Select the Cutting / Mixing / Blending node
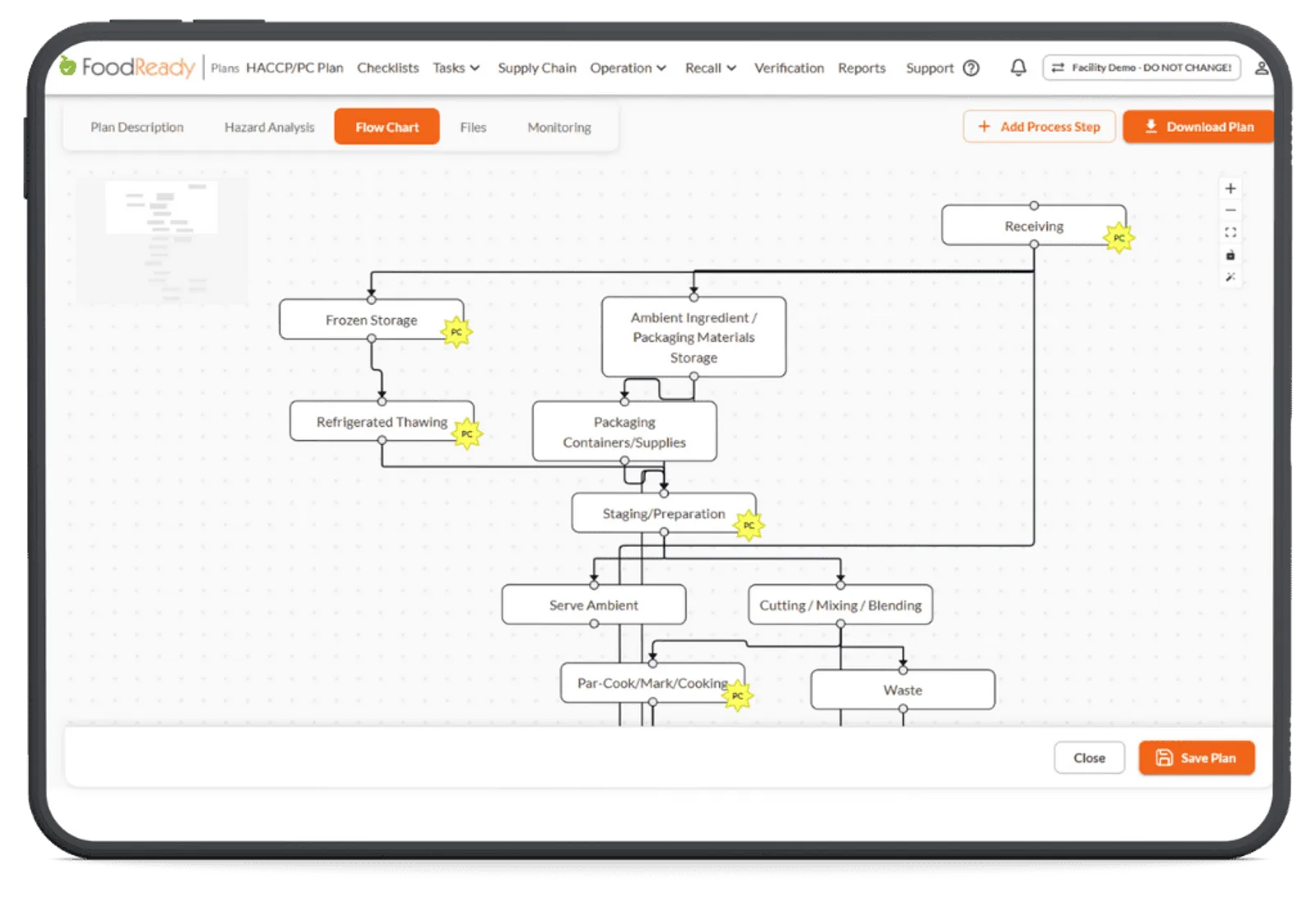This screenshot has width=1316, height=903. click(841, 605)
